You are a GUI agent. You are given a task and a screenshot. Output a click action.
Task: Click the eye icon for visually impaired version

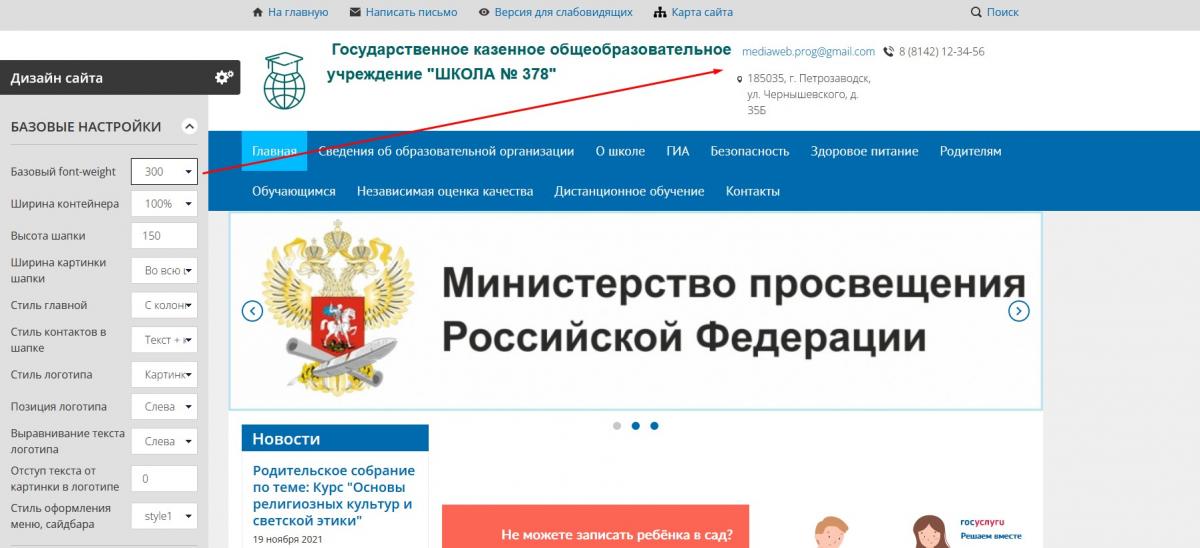(484, 12)
